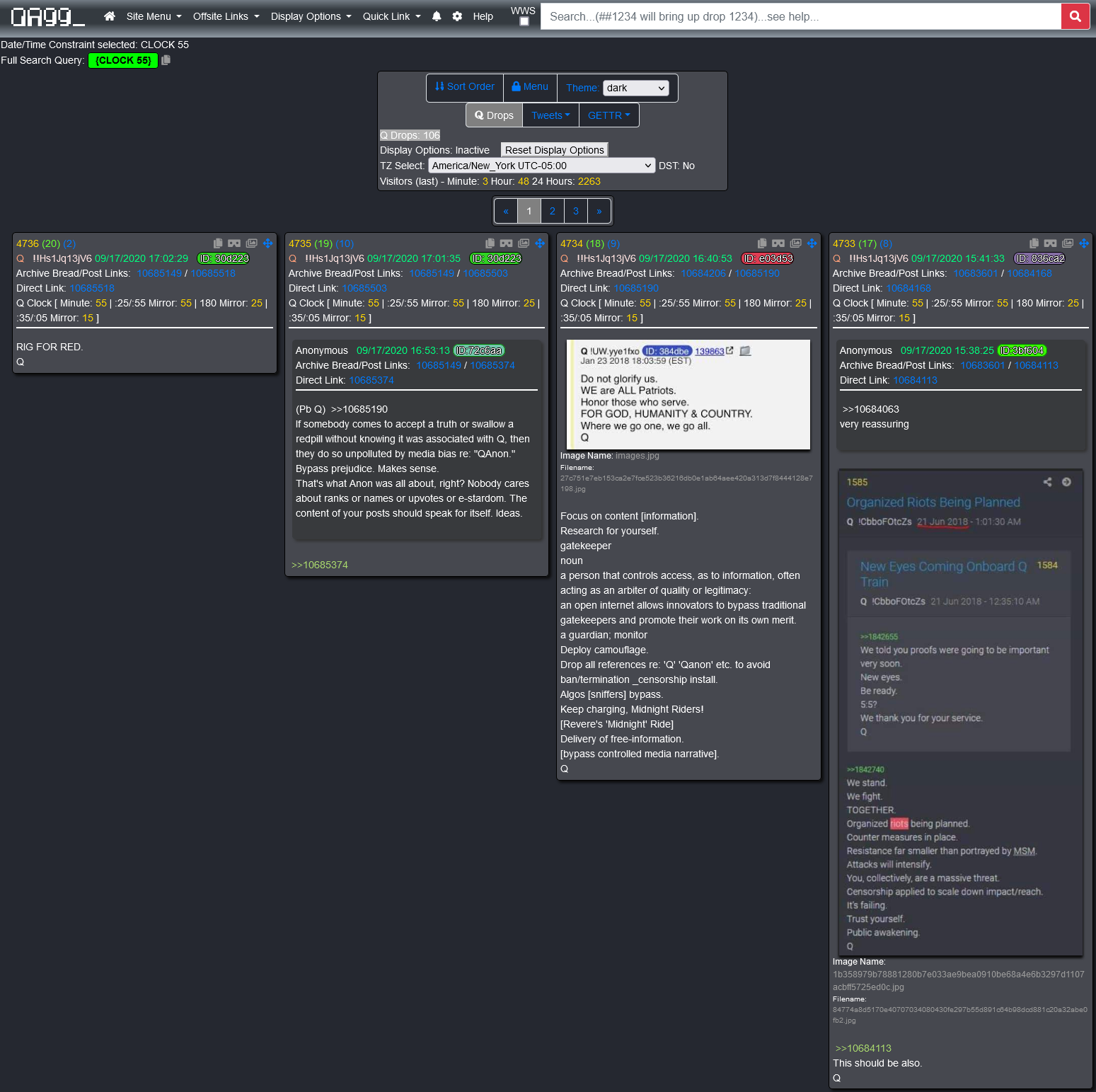The height and width of the screenshot is (1092, 1096).
Task: Click ID 30d223 badge on drop 4736
Action: tap(224, 258)
